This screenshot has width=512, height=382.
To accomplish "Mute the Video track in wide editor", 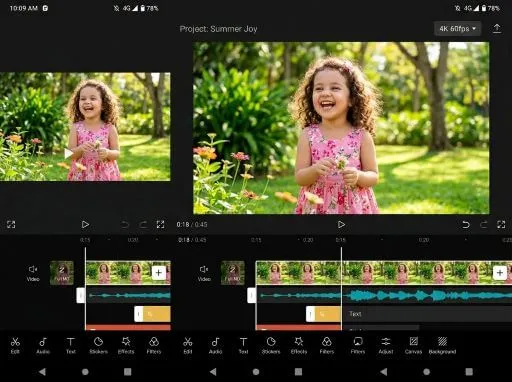I will 204,273.
